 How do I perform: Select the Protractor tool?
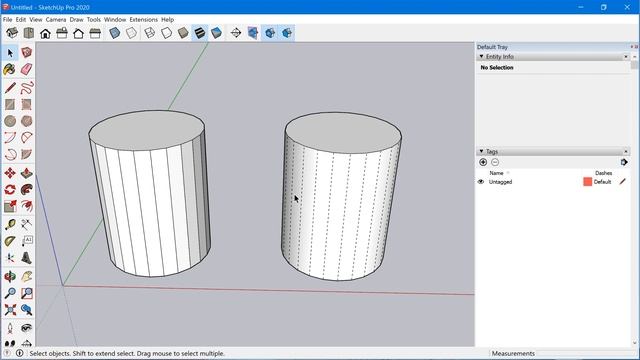pos(10,241)
